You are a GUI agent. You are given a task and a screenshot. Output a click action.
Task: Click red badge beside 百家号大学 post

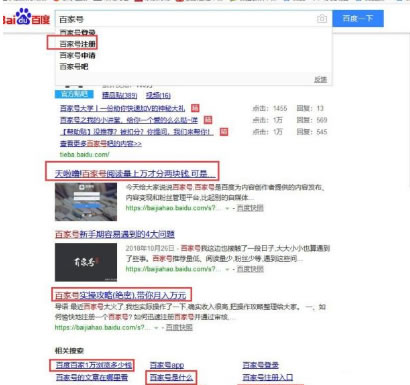coord(195,108)
